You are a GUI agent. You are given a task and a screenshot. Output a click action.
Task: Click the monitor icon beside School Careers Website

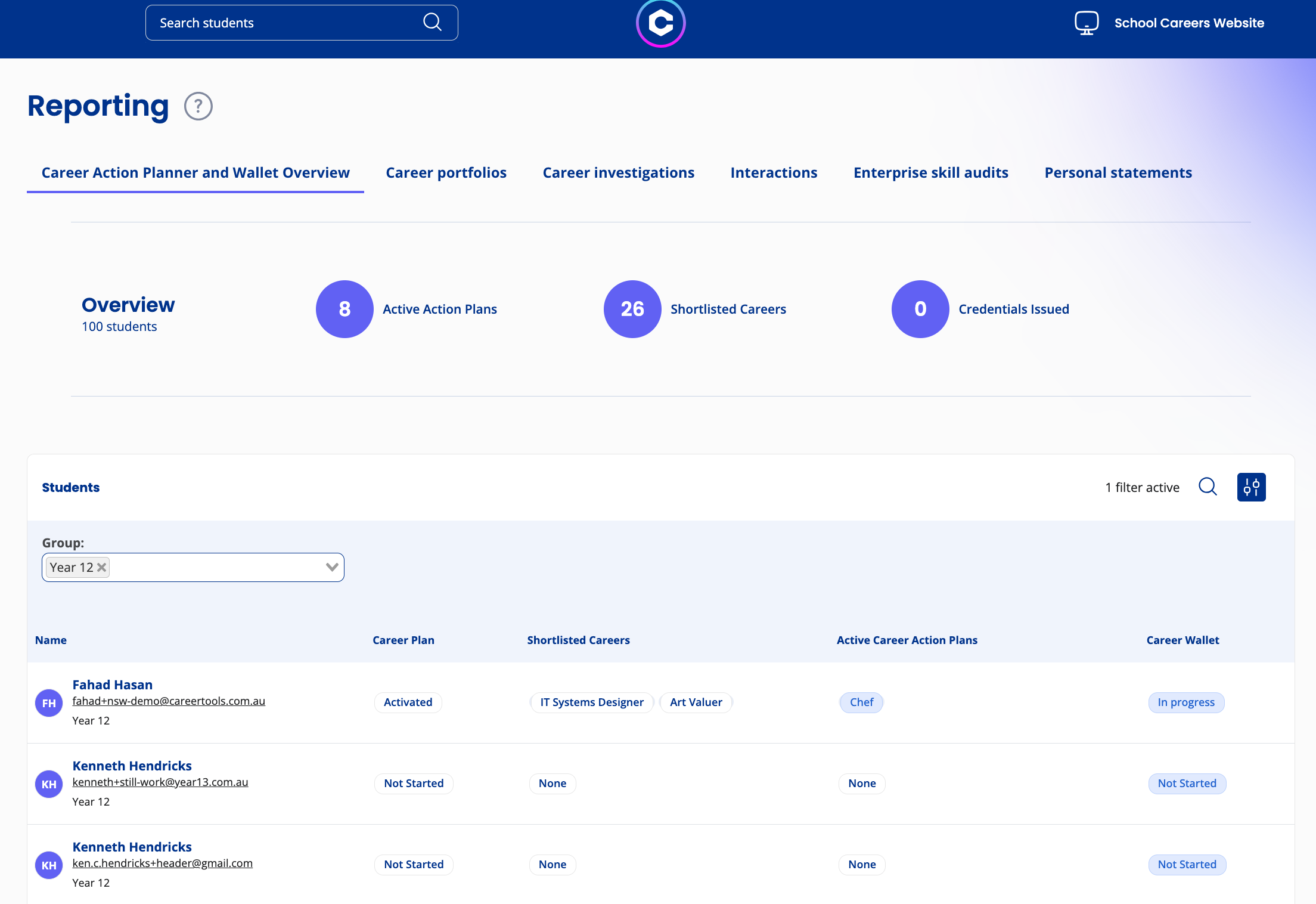[x=1087, y=23]
